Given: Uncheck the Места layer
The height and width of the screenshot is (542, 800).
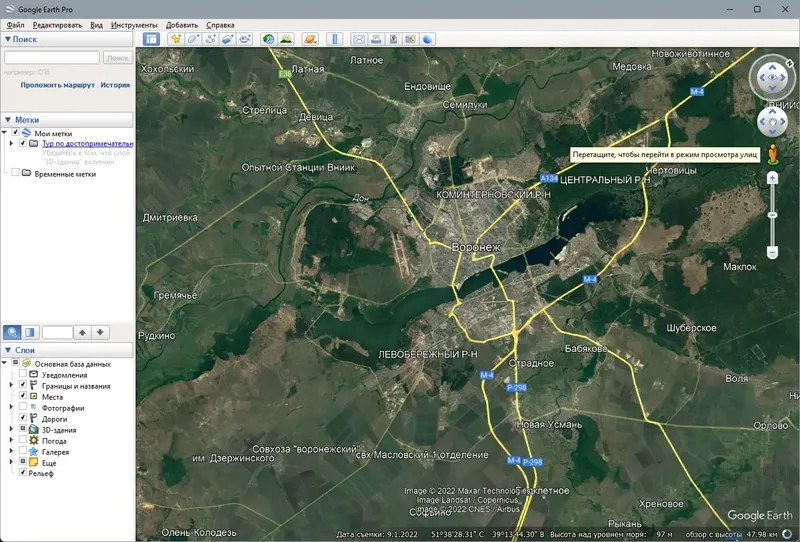Looking at the screenshot, I should click(23, 396).
